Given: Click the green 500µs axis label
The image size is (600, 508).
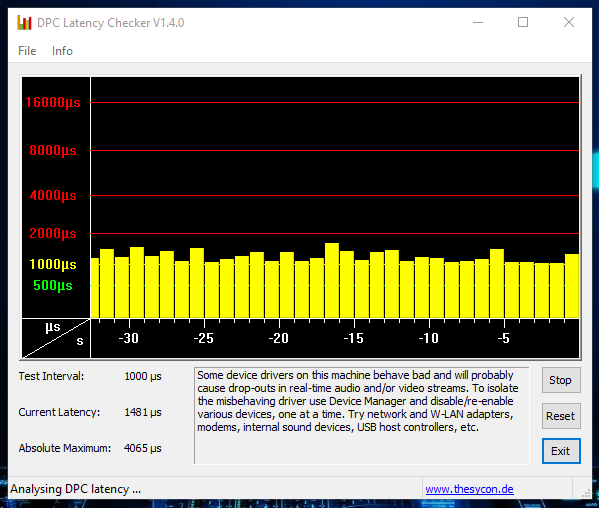Looking at the screenshot, I should pos(52,286).
